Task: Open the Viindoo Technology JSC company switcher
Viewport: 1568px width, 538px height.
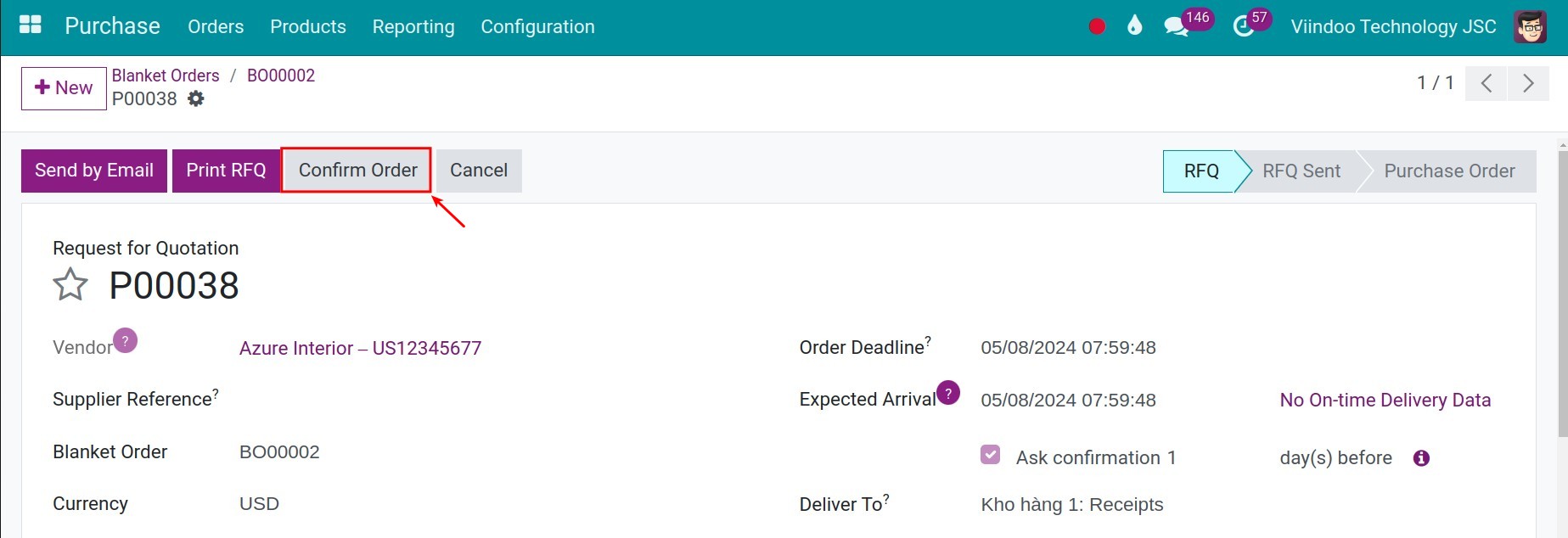Action: (1393, 27)
